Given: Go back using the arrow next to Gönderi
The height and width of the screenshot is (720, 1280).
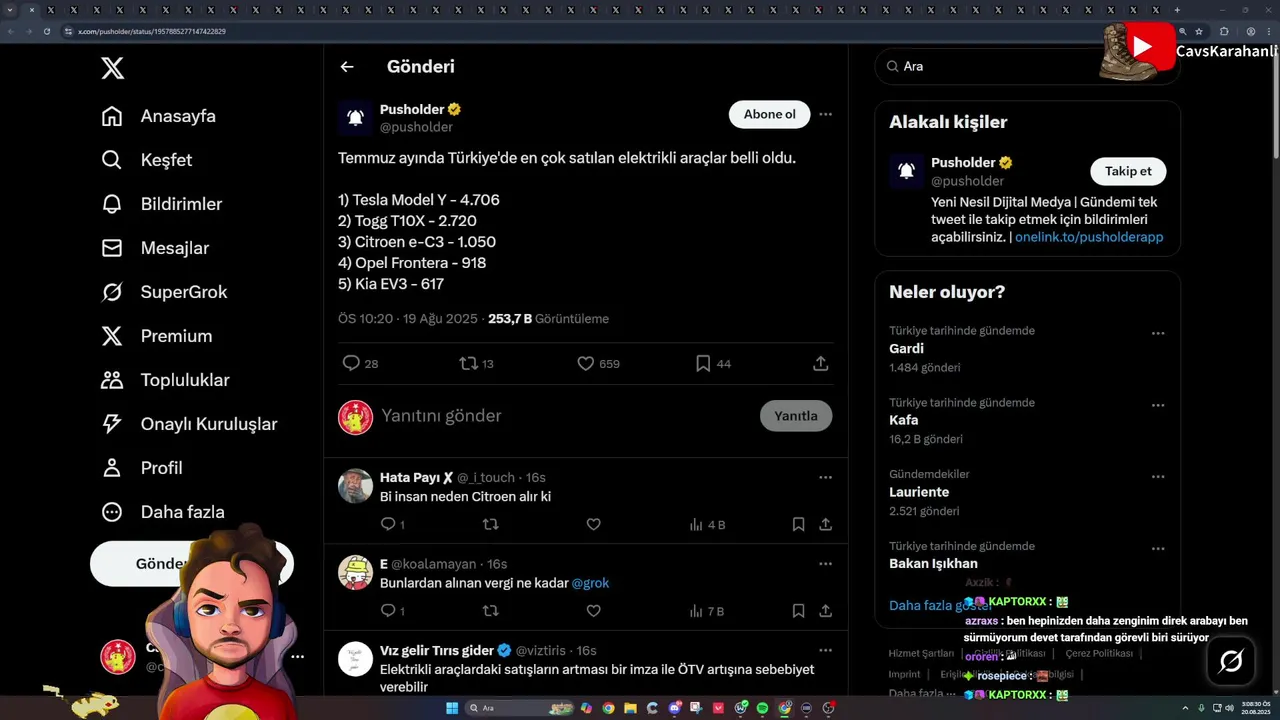Looking at the screenshot, I should [347, 67].
